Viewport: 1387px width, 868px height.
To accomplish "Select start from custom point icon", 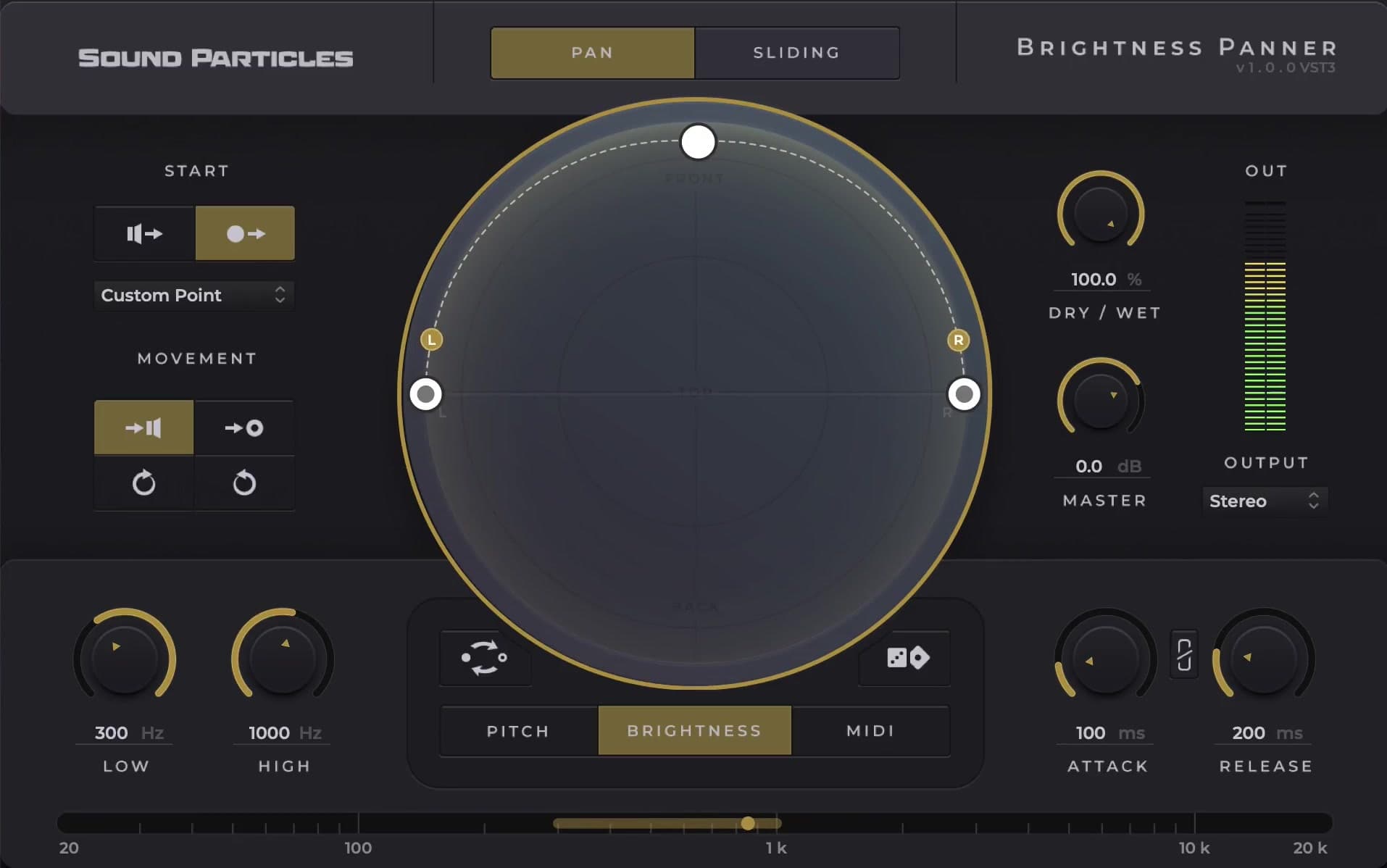I will (245, 233).
